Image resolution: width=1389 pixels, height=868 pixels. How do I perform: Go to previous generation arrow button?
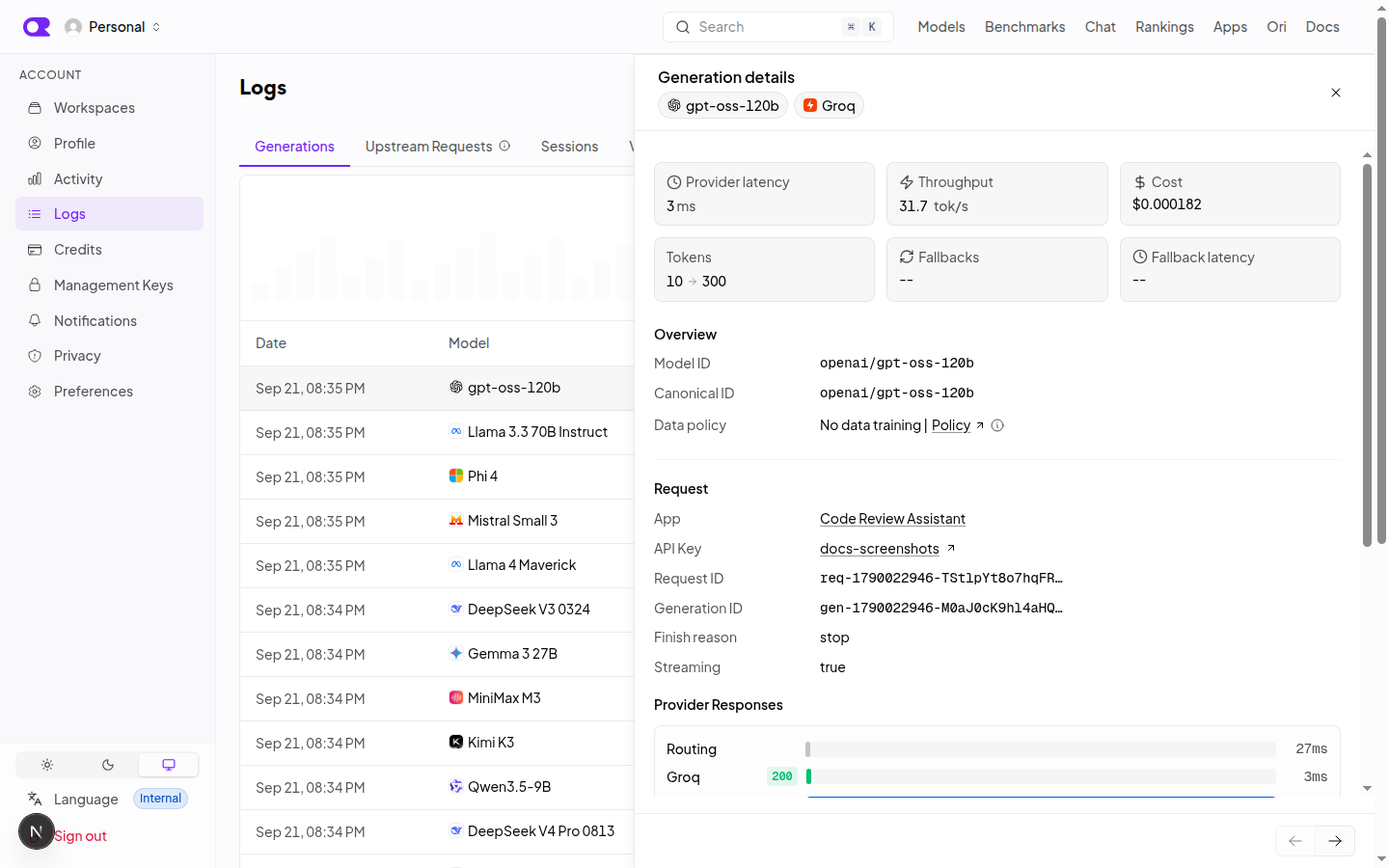1294,841
